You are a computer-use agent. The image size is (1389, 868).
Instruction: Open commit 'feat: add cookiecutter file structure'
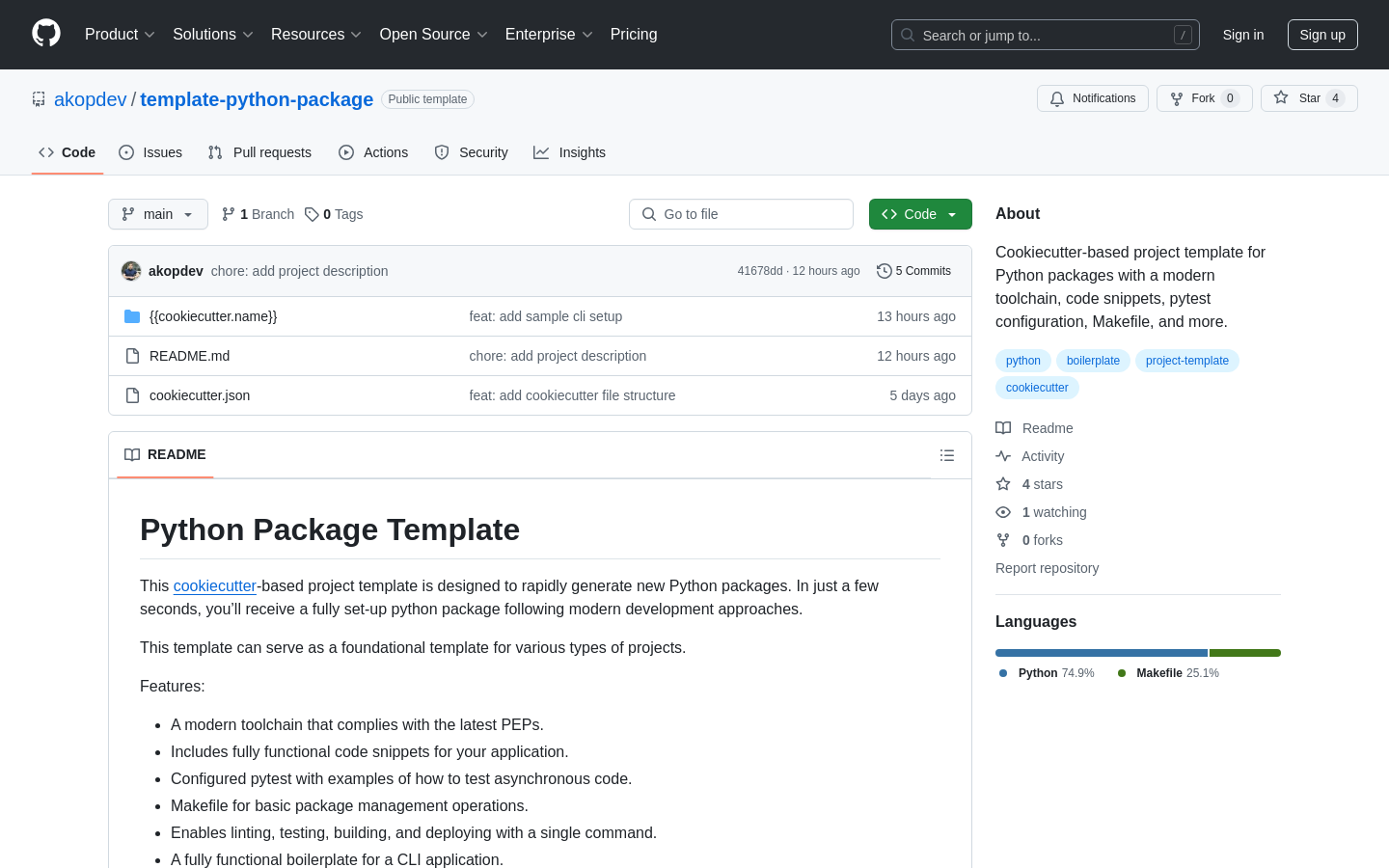click(573, 395)
